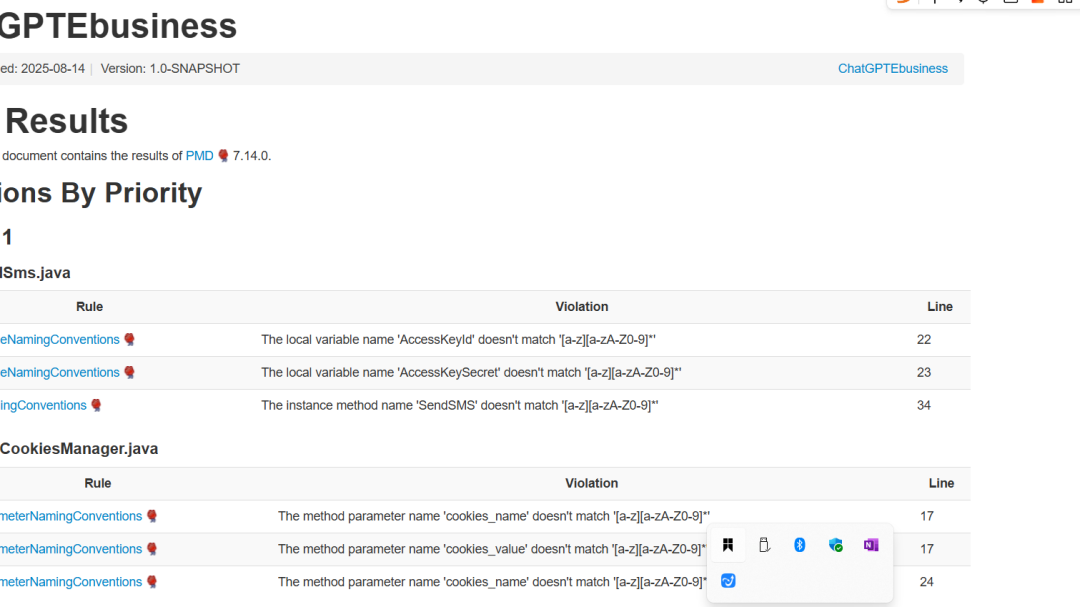Screen dimensions: 1080x607
Task: Click line number 22
Action: (x=924, y=340)
